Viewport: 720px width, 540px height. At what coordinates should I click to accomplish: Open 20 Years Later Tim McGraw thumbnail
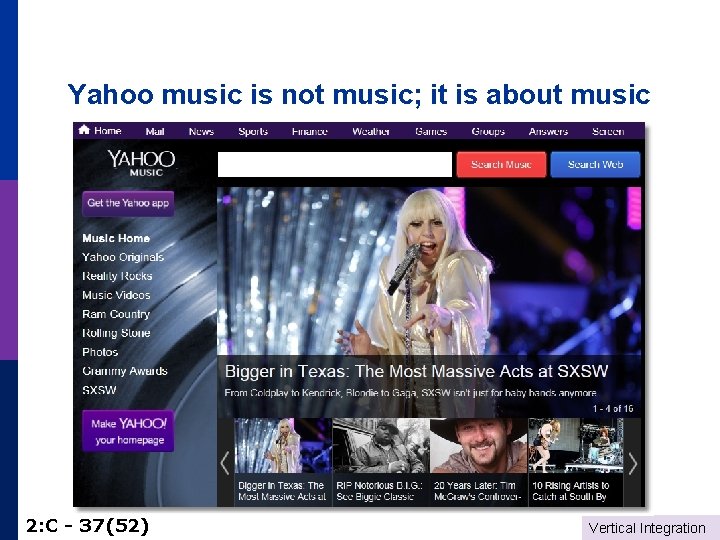tap(478, 445)
